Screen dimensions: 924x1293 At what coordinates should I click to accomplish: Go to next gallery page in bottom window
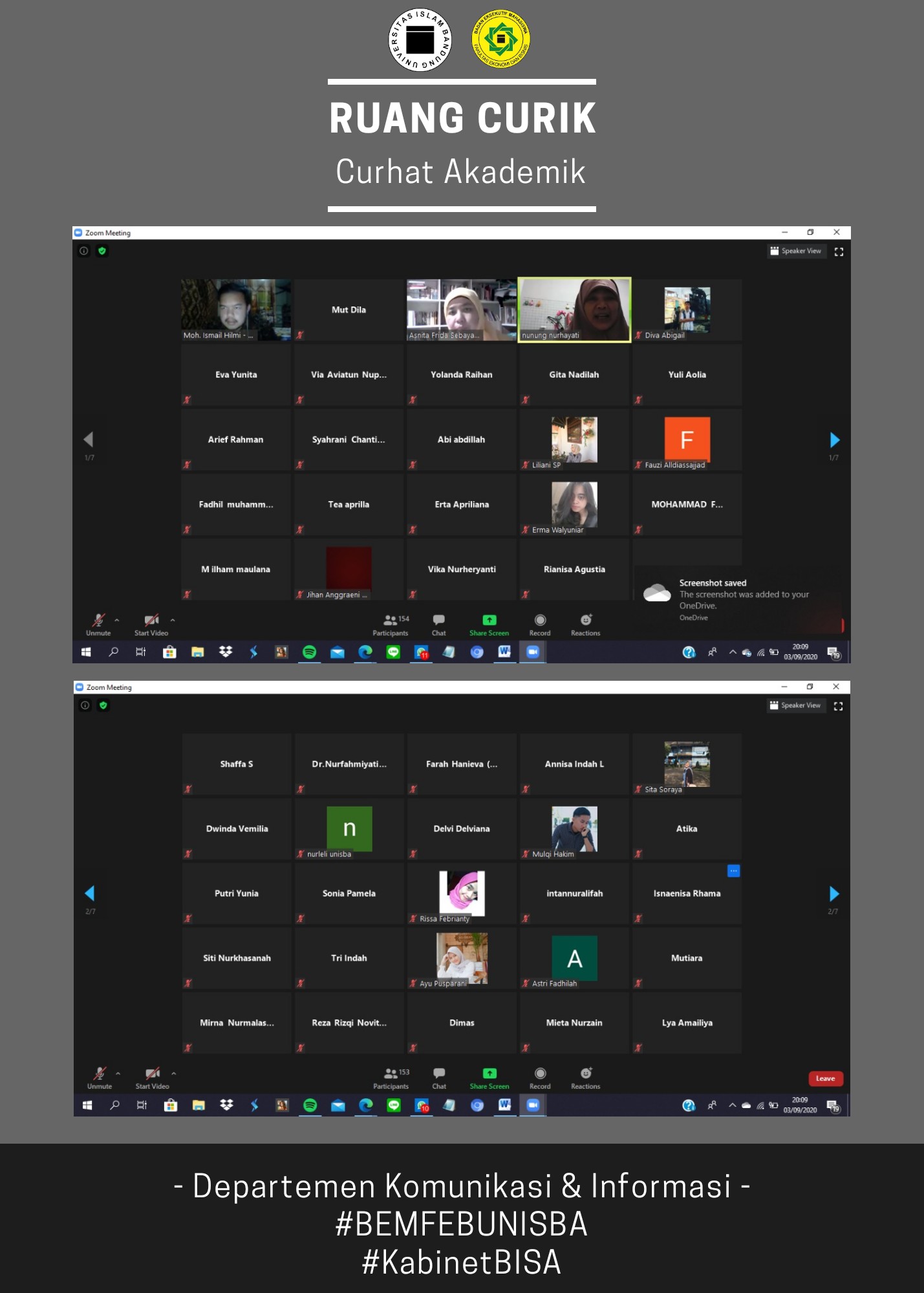pos(834,893)
